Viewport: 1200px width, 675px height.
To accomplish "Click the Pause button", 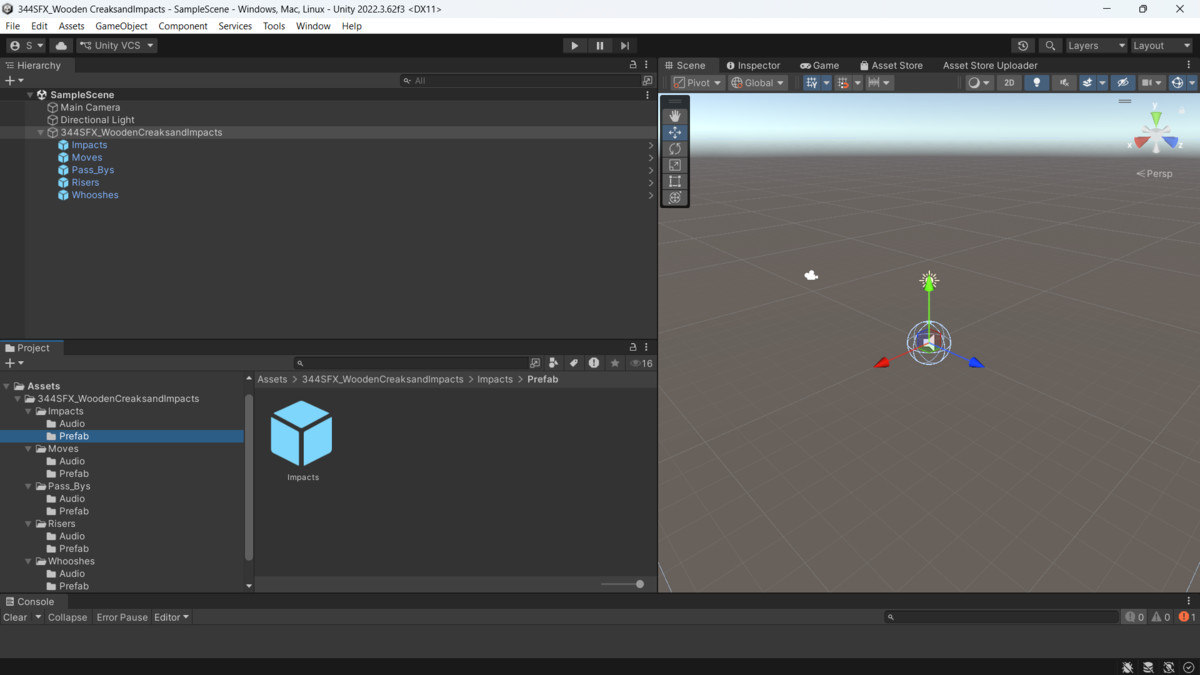I will pyautogui.click(x=600, y=45).
